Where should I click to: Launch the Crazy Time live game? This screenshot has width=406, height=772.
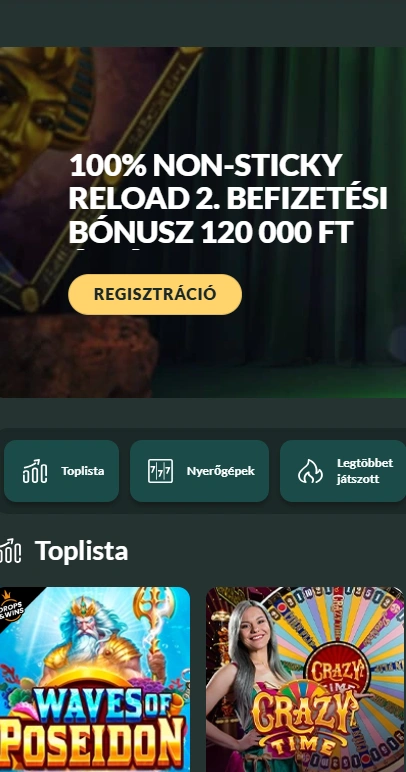(x=305, y=679)
